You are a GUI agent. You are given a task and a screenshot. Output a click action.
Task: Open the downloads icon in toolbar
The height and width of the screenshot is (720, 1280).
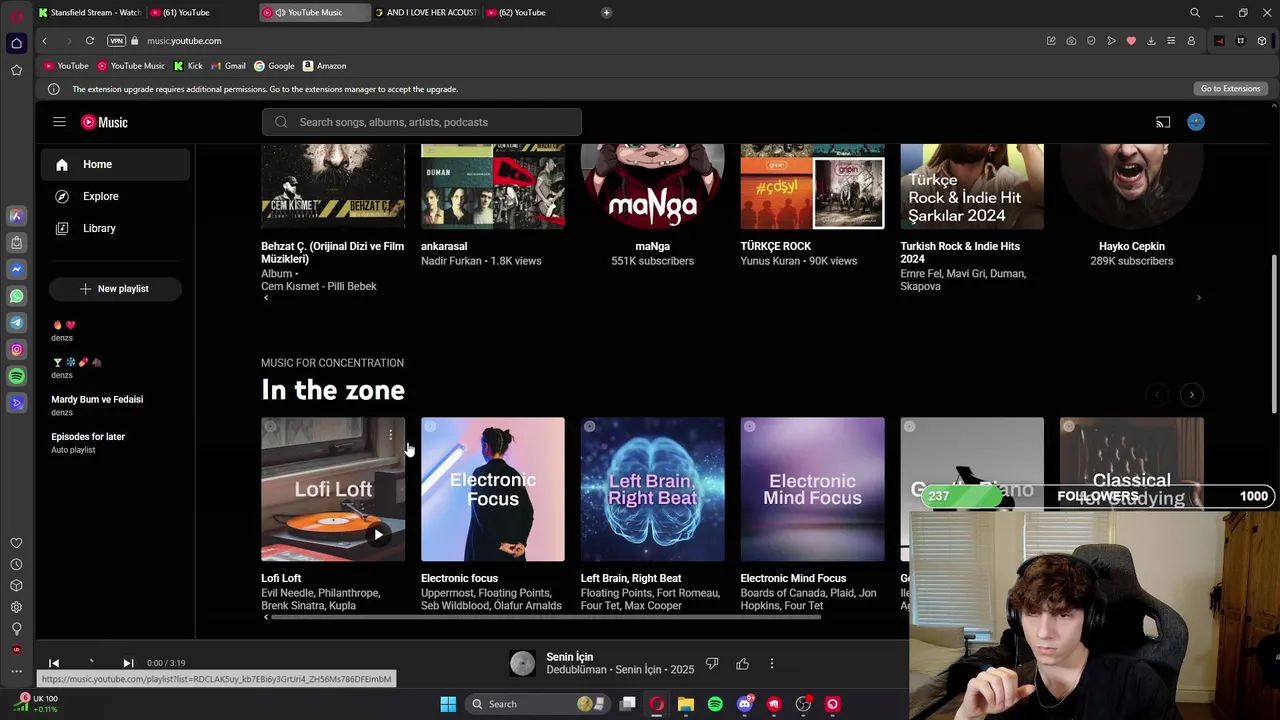pos(1151,41)
